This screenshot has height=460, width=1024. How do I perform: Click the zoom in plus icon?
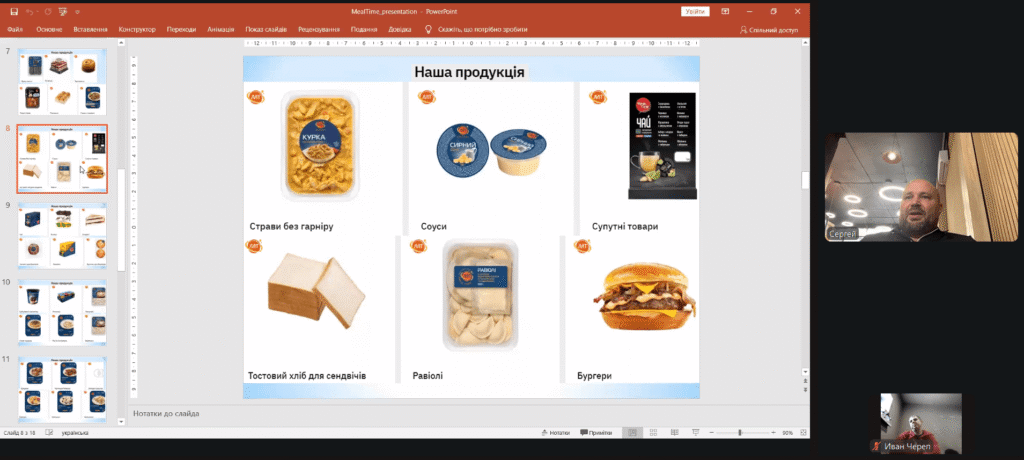coord(771,432)
